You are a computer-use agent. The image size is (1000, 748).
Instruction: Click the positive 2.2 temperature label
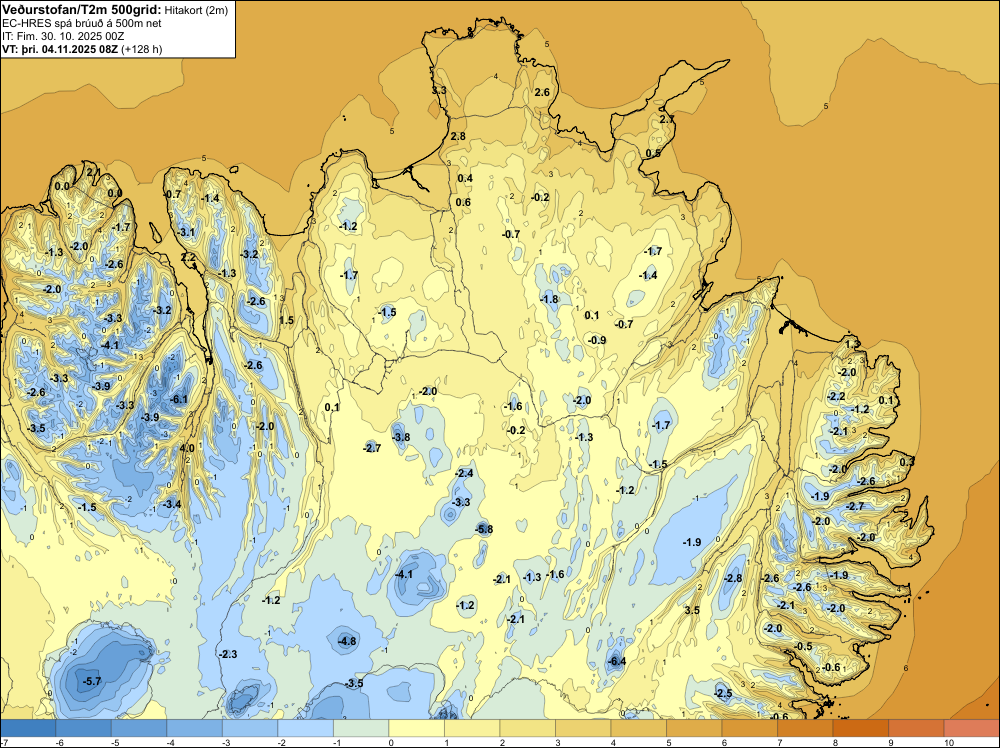click(189, 258)
